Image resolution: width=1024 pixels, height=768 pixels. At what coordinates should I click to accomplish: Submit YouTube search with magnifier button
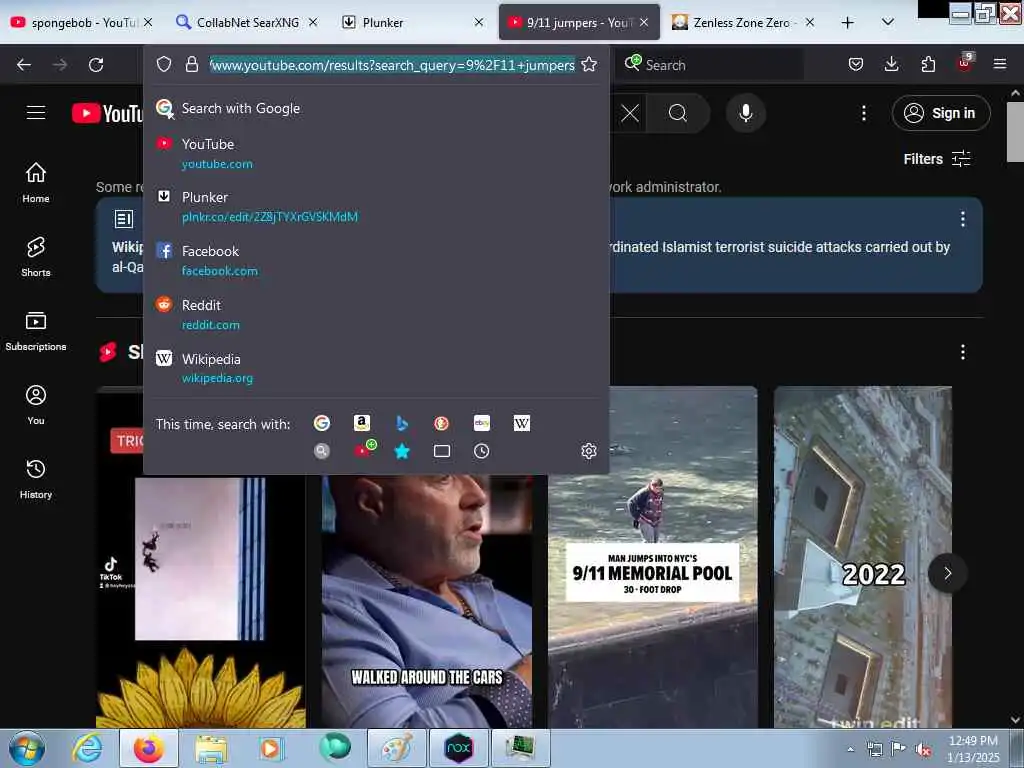click(678, 113)
